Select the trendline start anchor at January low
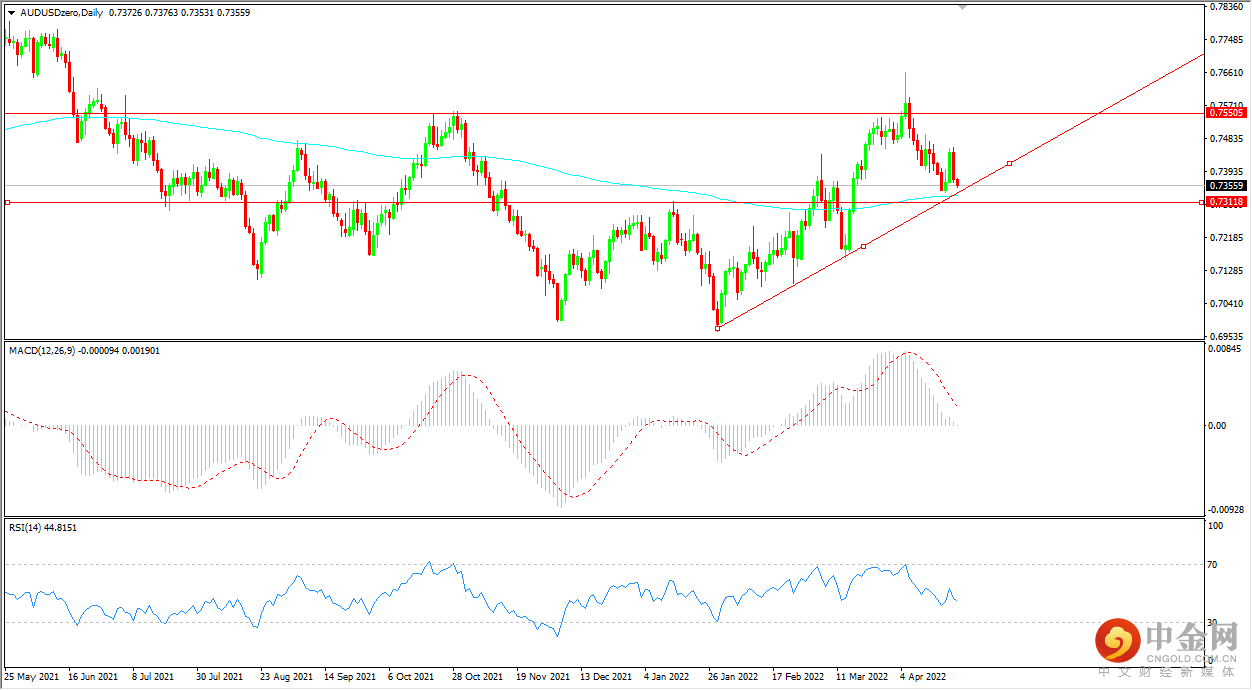The image size is (1252, 690). (718, 328)
